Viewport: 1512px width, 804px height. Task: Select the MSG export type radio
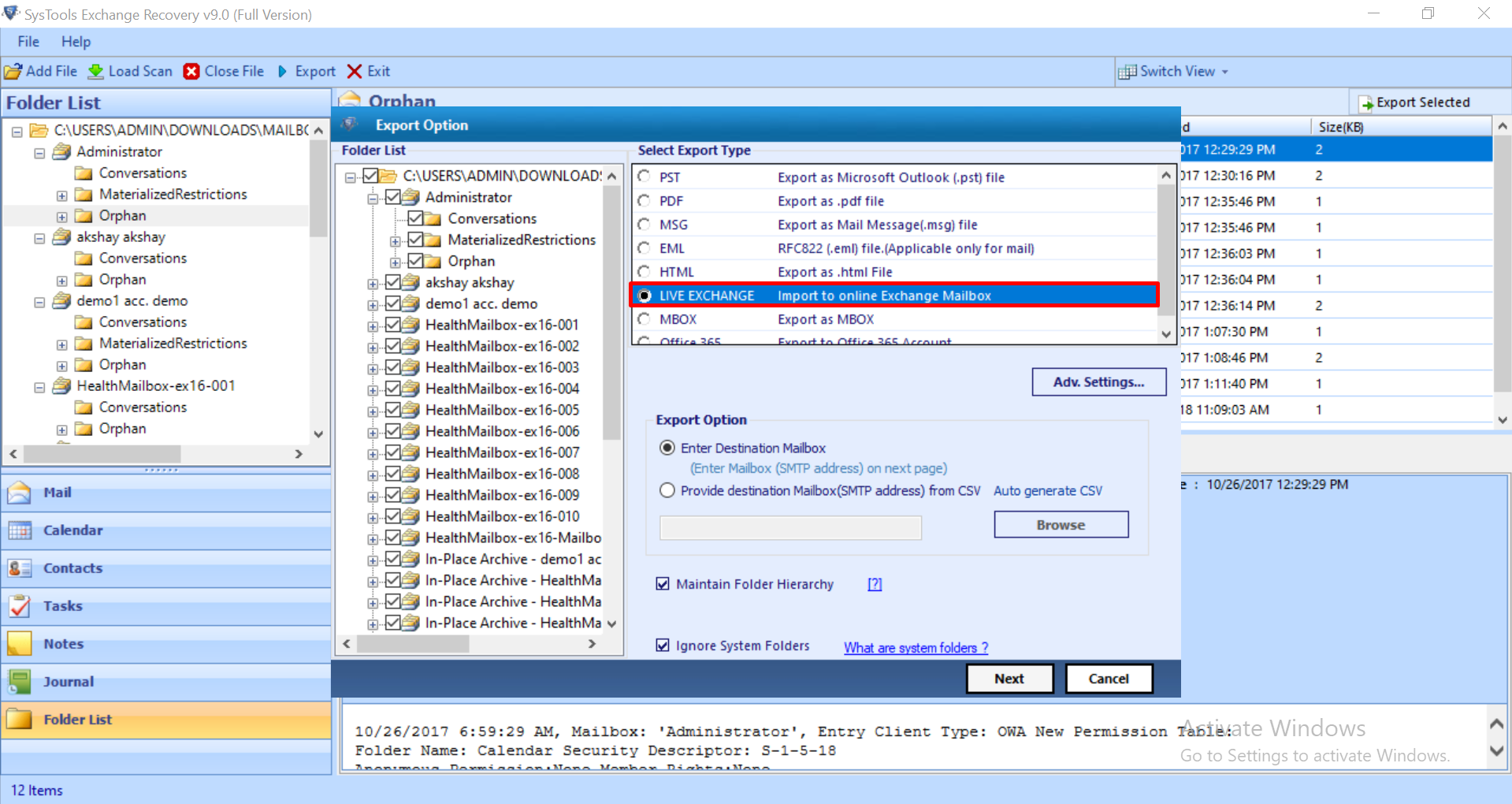coord(645,224)
